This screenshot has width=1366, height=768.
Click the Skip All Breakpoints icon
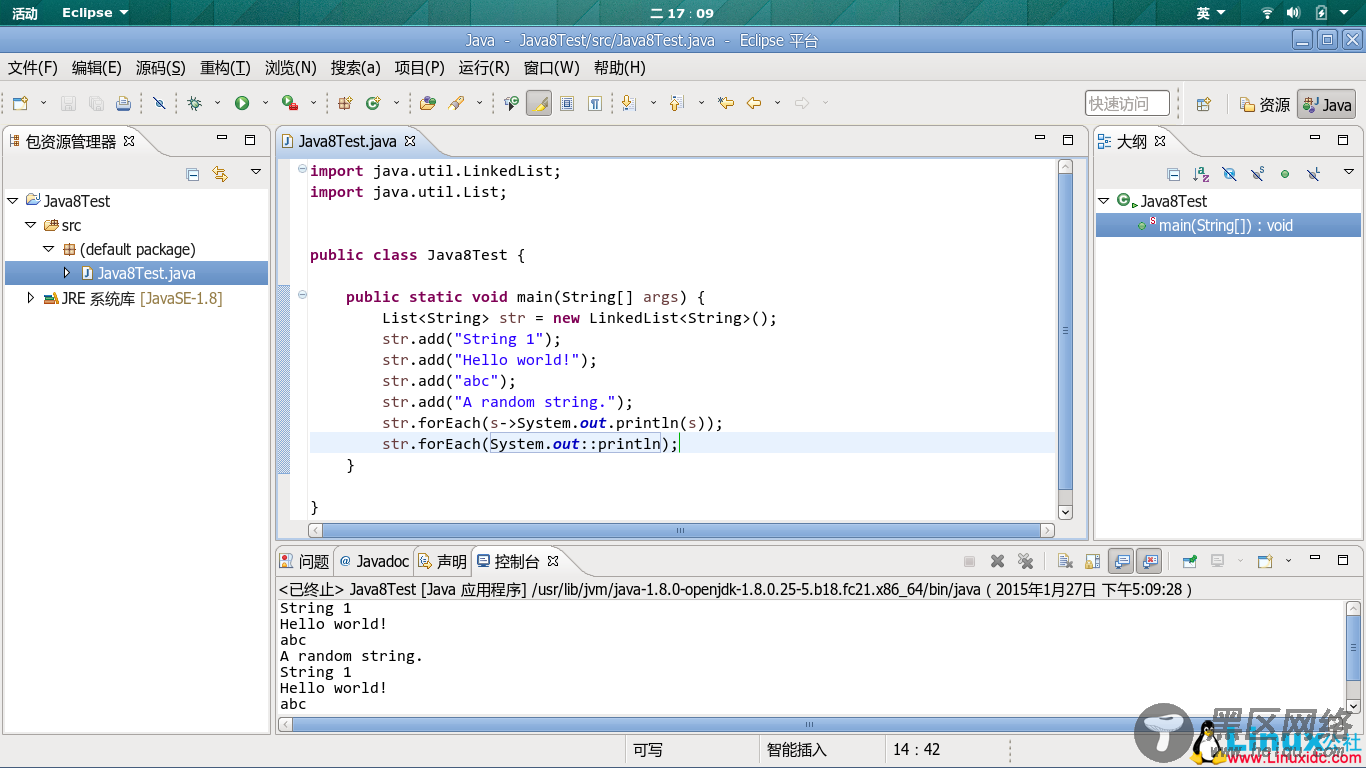159,103
